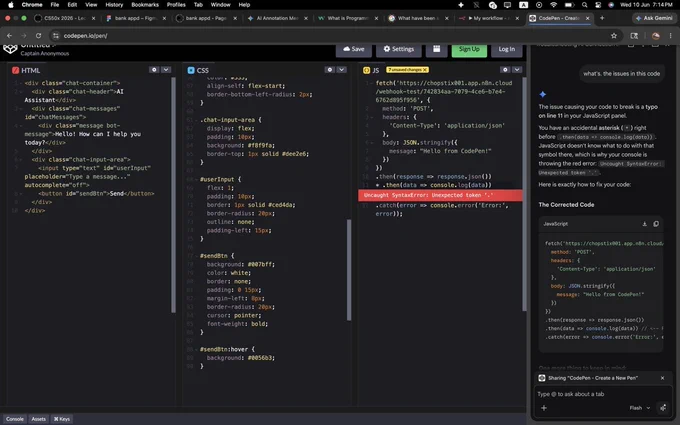Click the CodePen logo
The image size is (680, 425).
click(x=10, y=49)
